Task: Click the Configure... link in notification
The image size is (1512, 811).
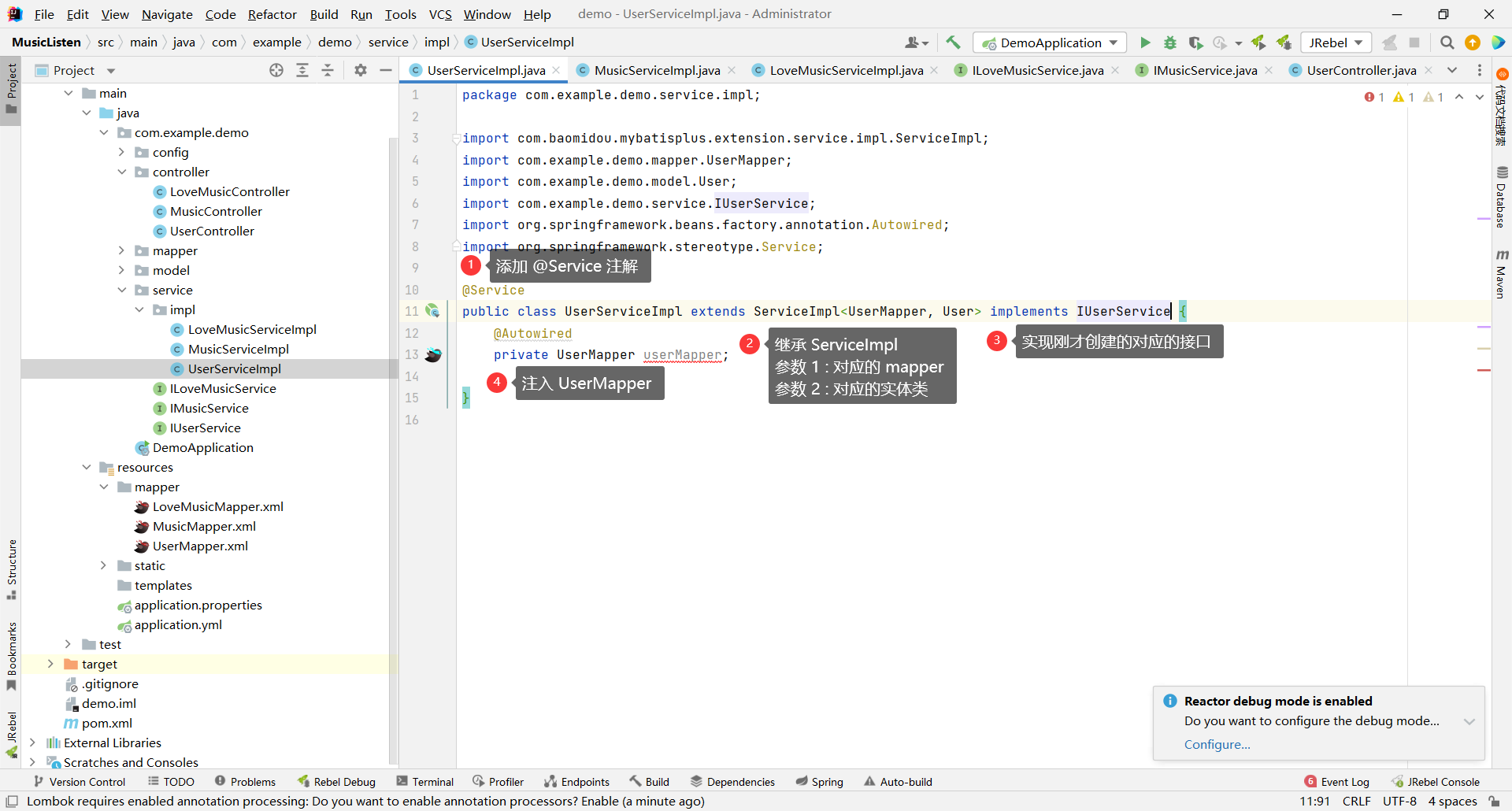Action: [x=1217, y=744]
